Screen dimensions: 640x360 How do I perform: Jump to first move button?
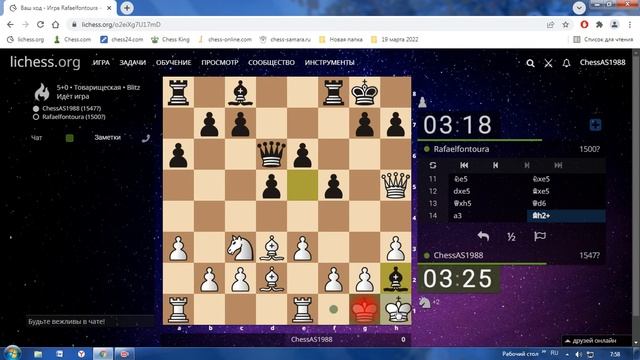pos(464,165)
